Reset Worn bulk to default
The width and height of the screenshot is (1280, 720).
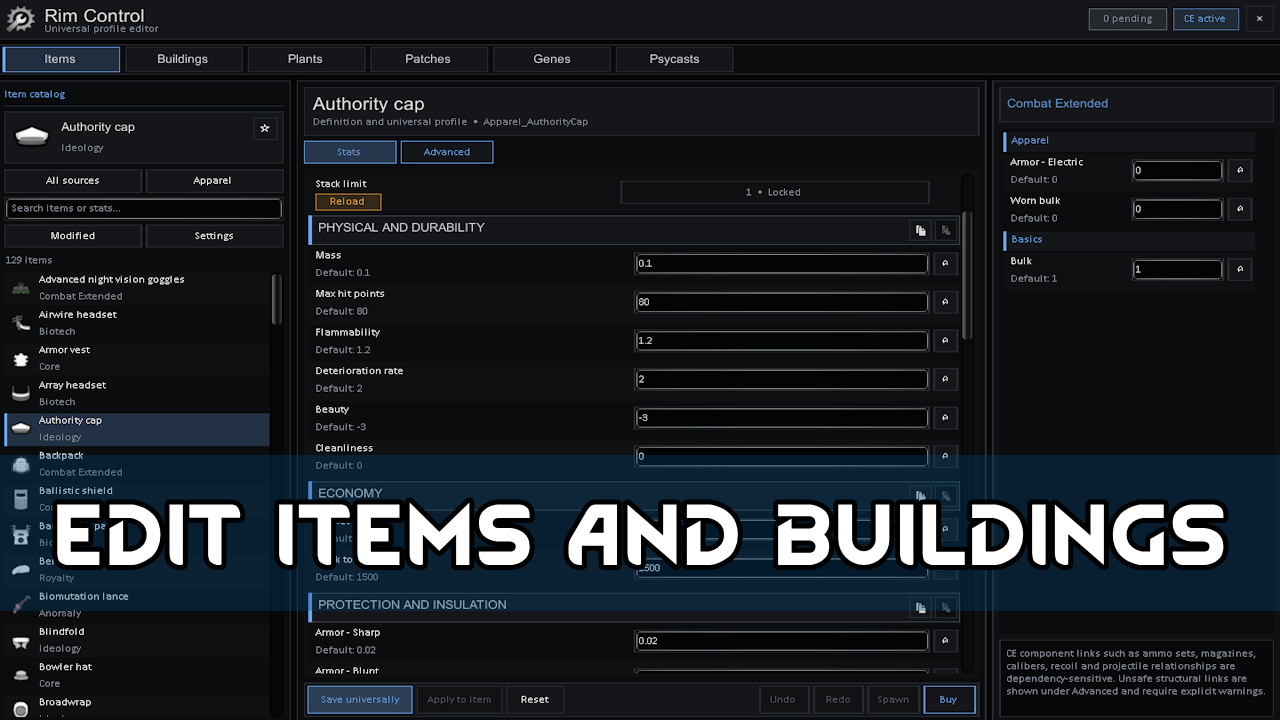(1239, 209)
